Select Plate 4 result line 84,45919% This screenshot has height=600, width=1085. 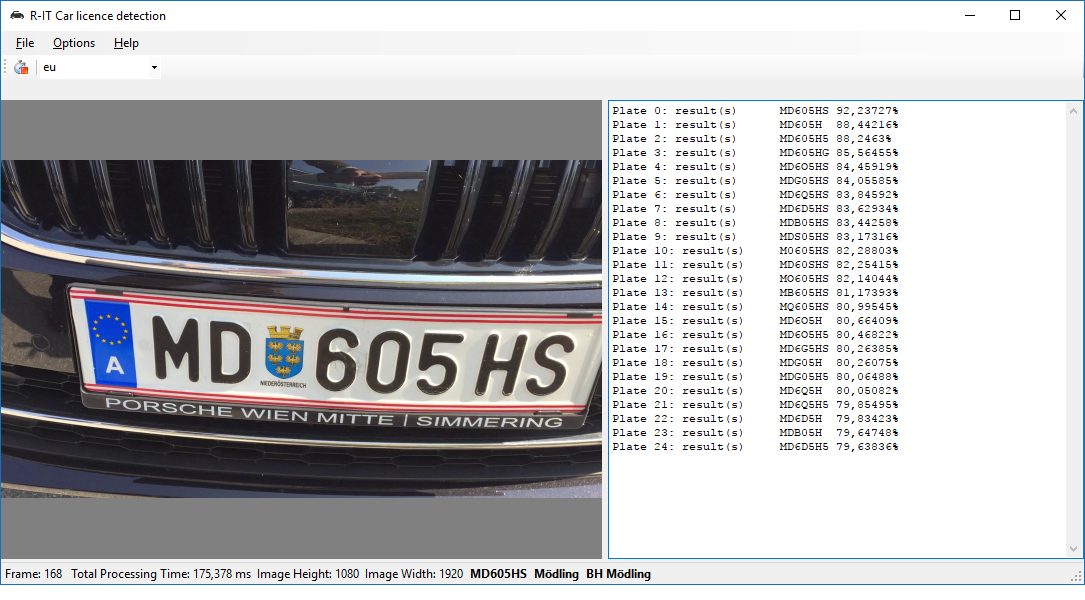click(x=755, y=167)
